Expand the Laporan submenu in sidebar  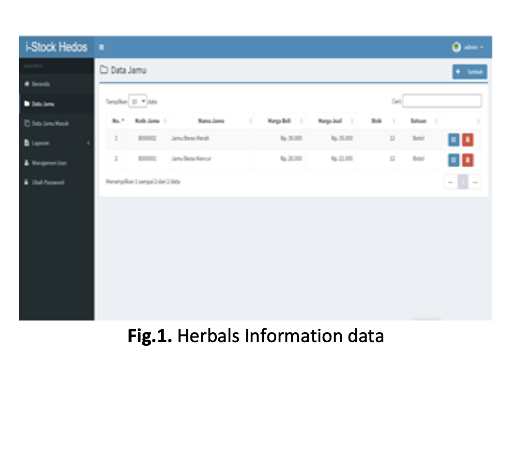coord(57,143)
